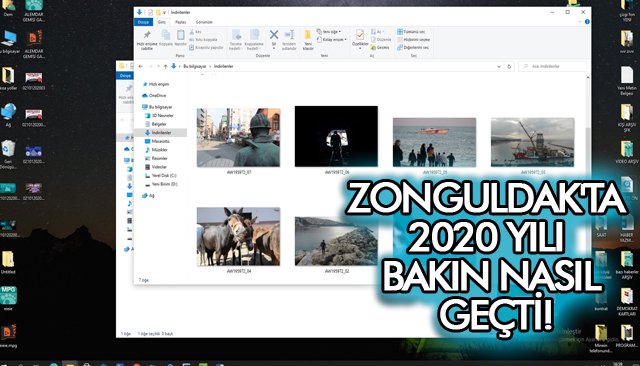Open the help icon in ribbon corner
640x366 pixels.
[587, 22]
